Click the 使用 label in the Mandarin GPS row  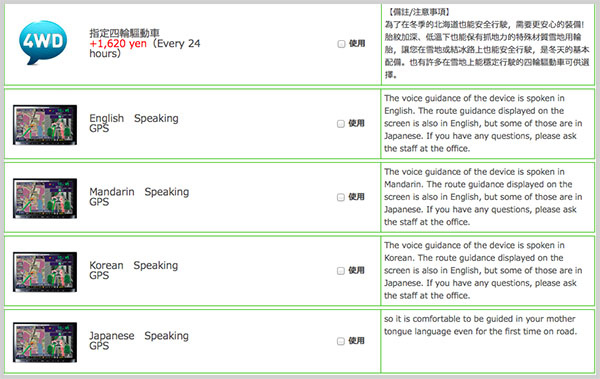[356, 197]
